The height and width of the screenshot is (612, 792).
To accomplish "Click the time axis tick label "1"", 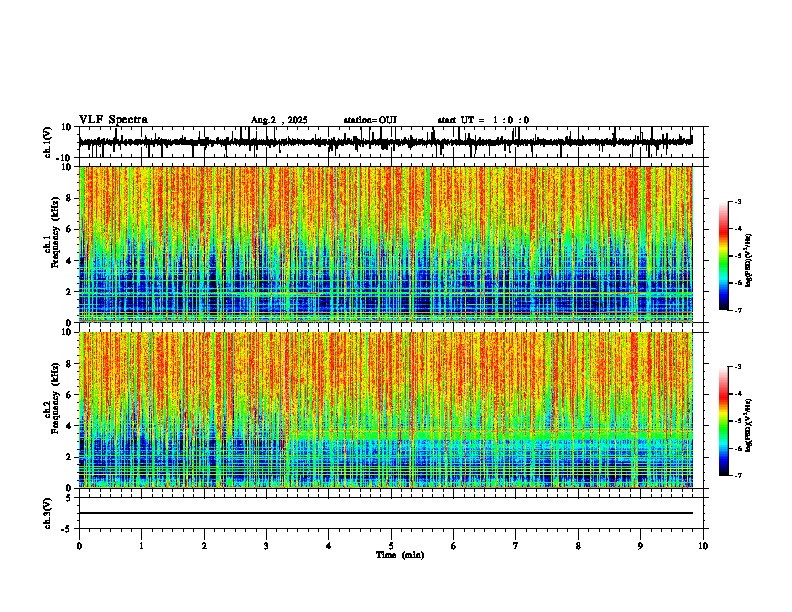I will (x=141, y=546).
